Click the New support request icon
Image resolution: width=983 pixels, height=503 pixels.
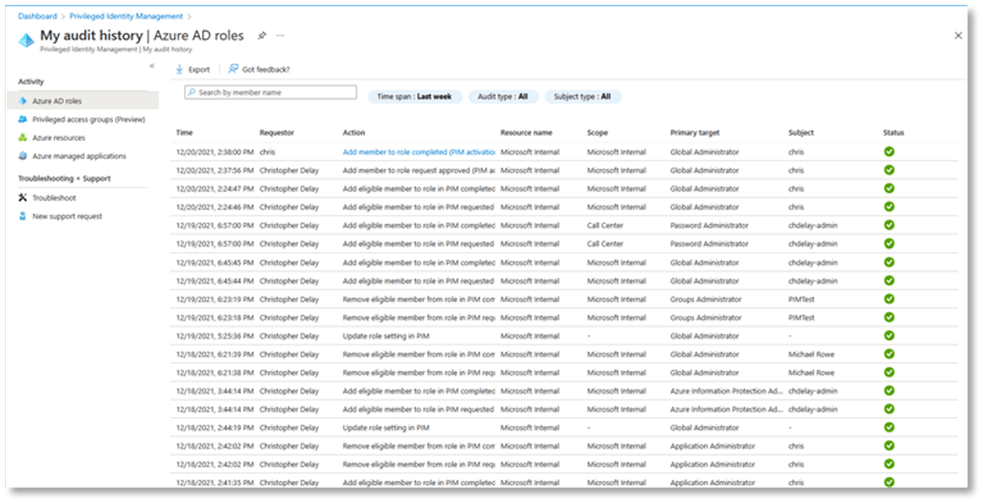tap(23, 216)
